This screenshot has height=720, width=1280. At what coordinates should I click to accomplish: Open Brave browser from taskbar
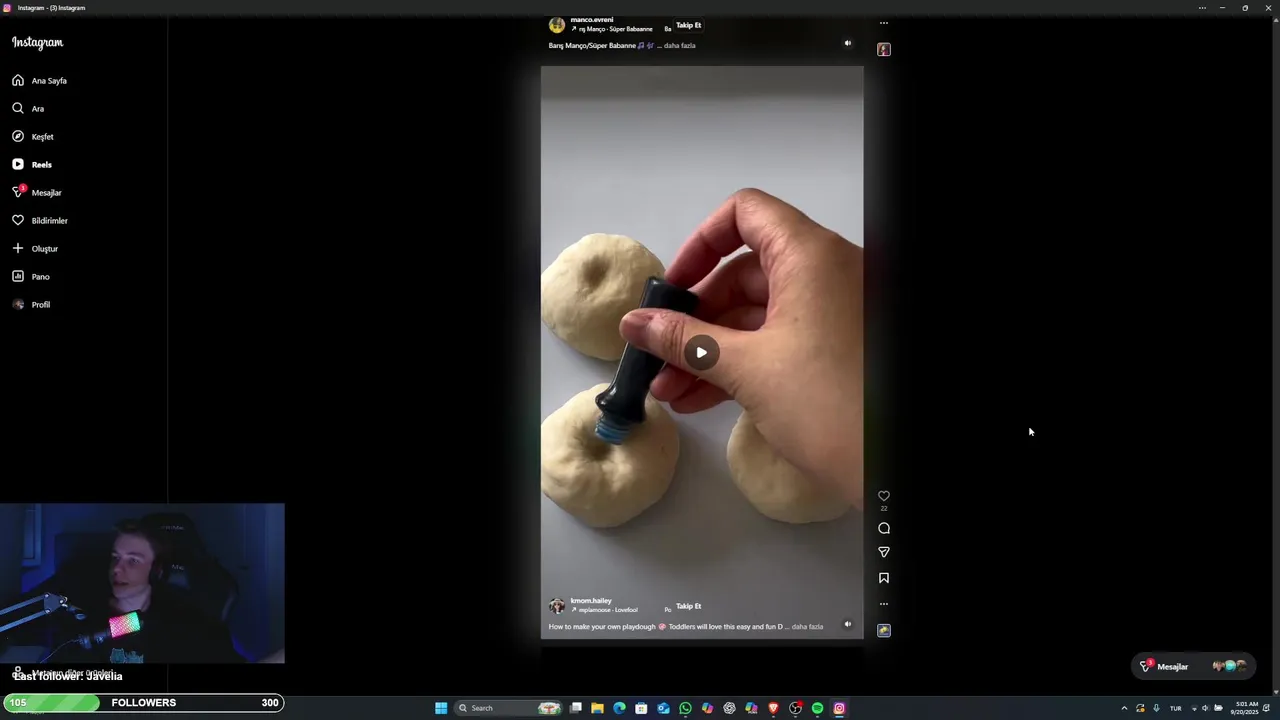(x=773, y=708)
